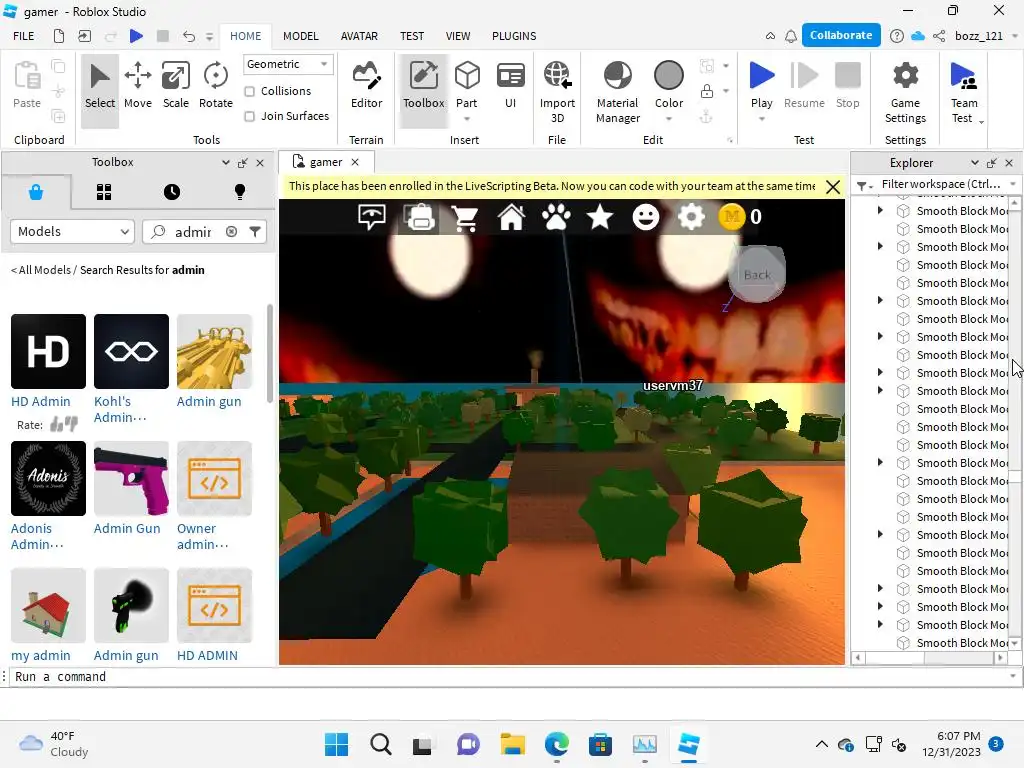Click the quick-access blue Play arrow

[136, 36]
